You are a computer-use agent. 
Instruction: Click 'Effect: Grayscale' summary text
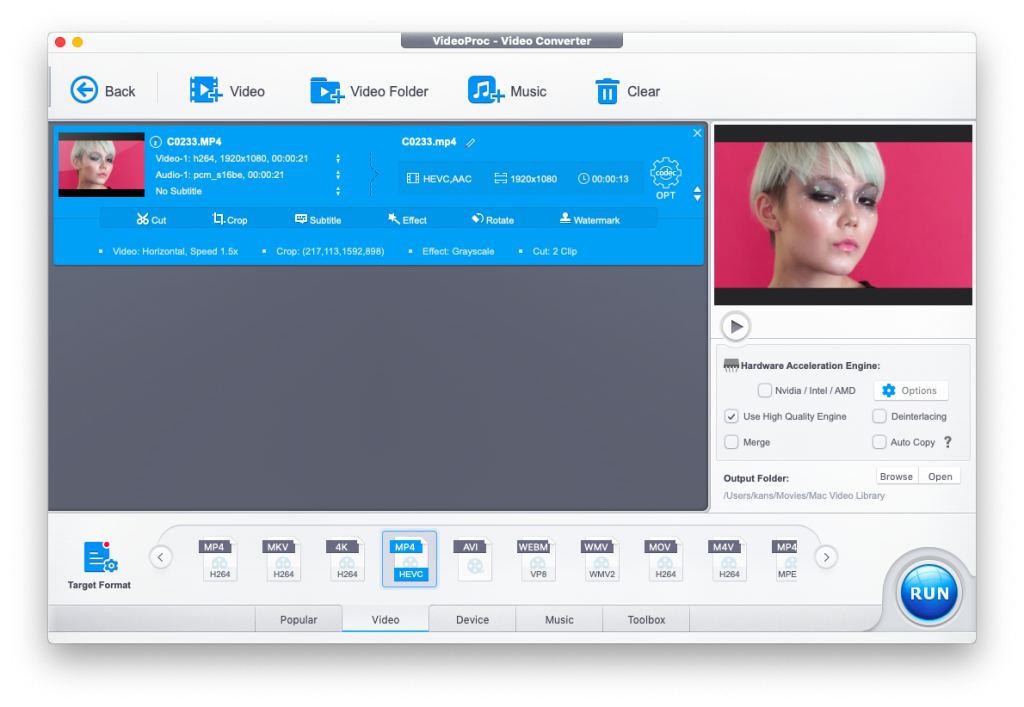pos(458,251)
